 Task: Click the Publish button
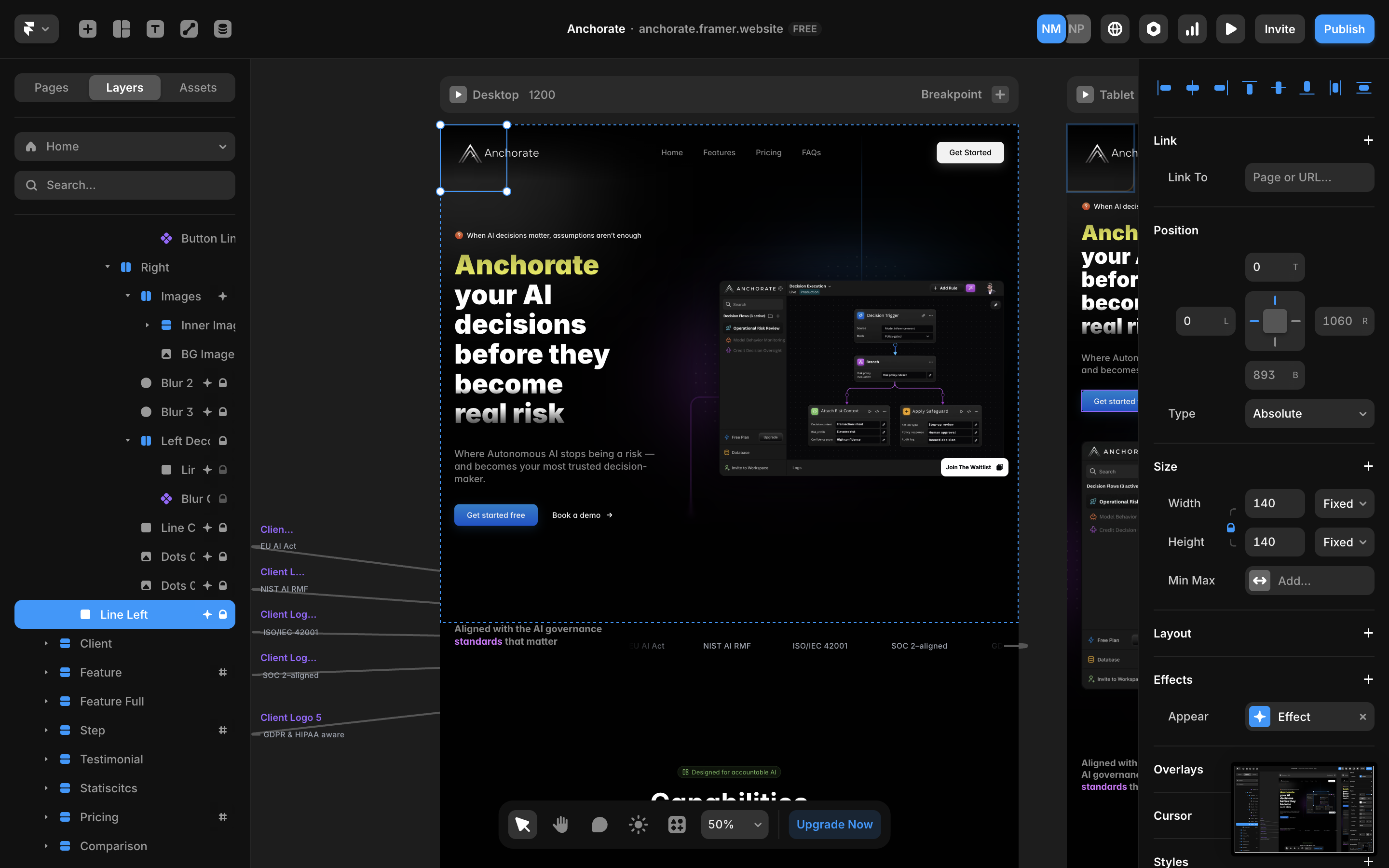coord(1344,29)
